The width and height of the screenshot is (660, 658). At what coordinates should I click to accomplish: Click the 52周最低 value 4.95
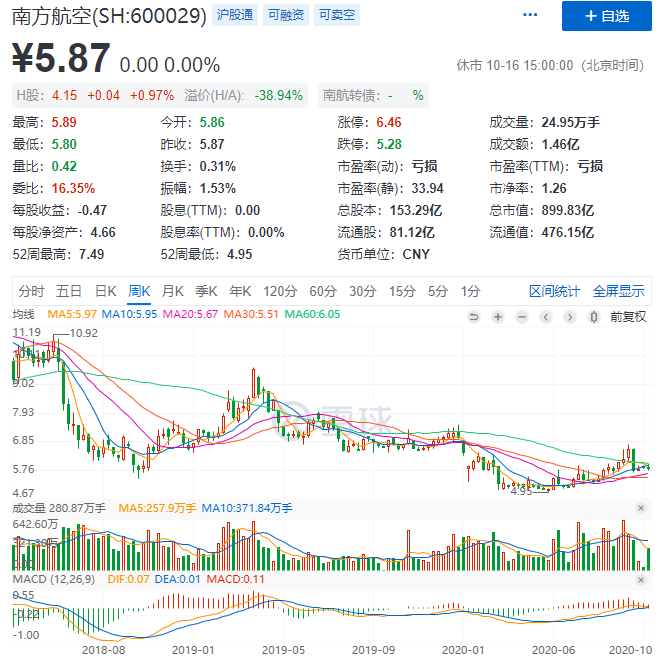pos(240,254)
